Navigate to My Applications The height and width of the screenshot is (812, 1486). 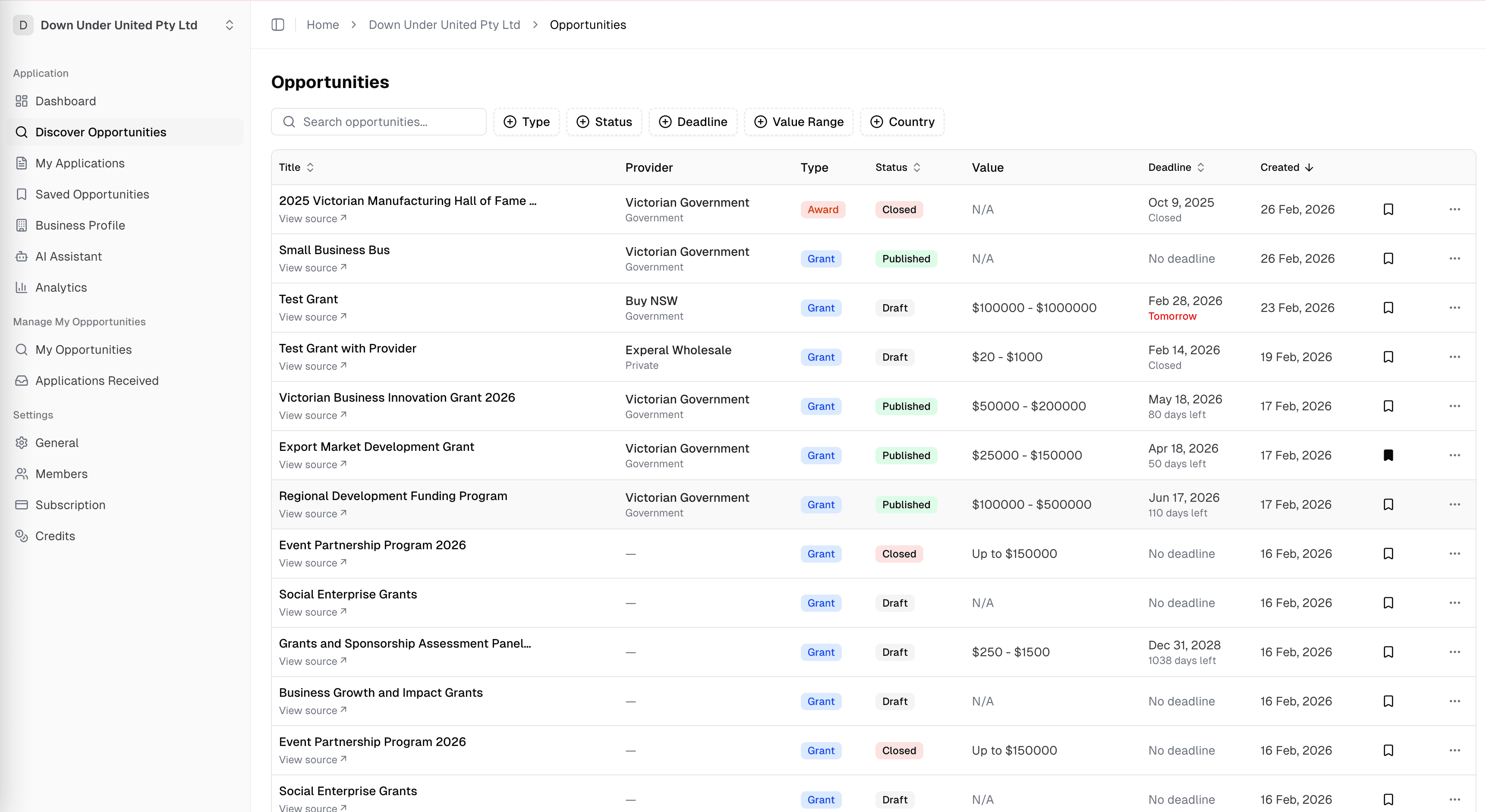(79, 163)
